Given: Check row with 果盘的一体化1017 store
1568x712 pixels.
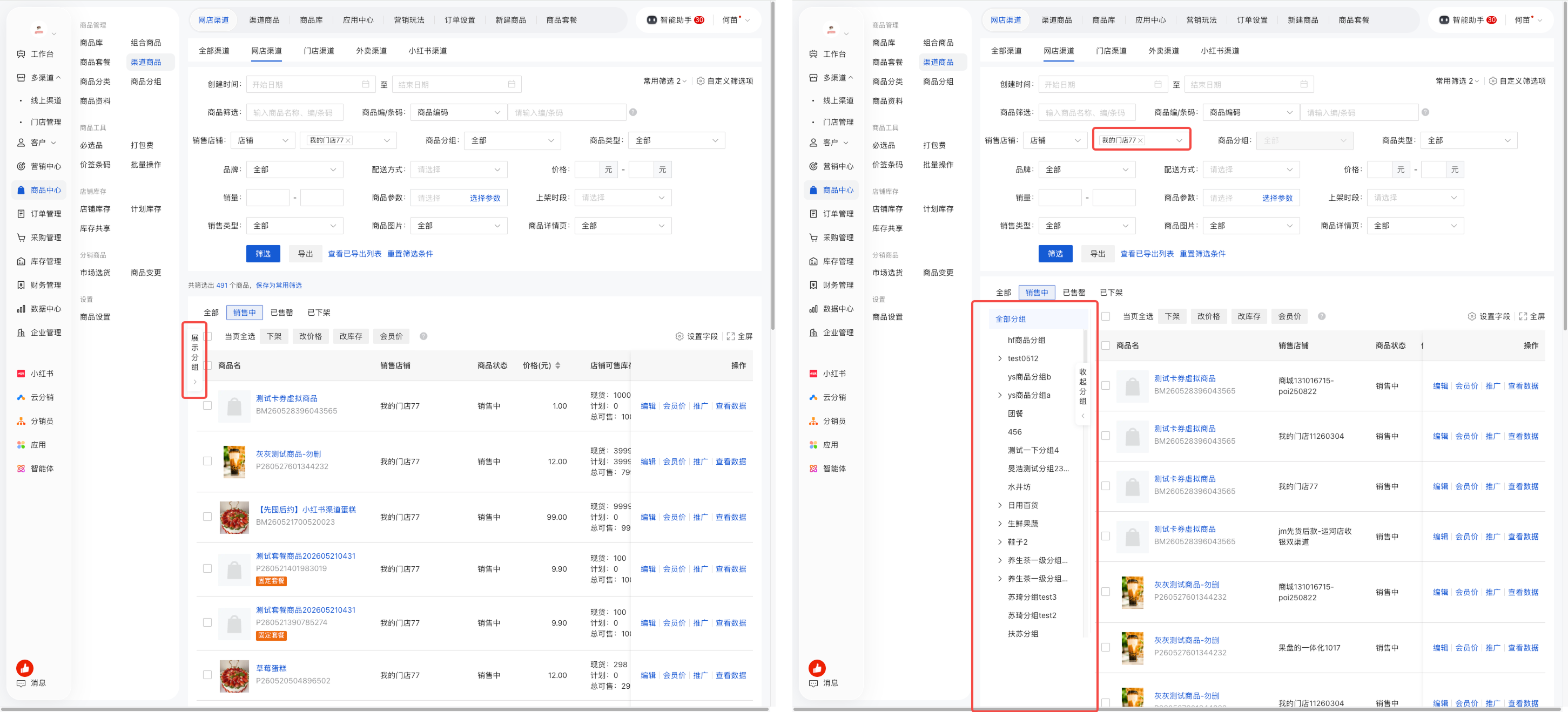Looking at the screenshot, I should tap(1106, 648).
